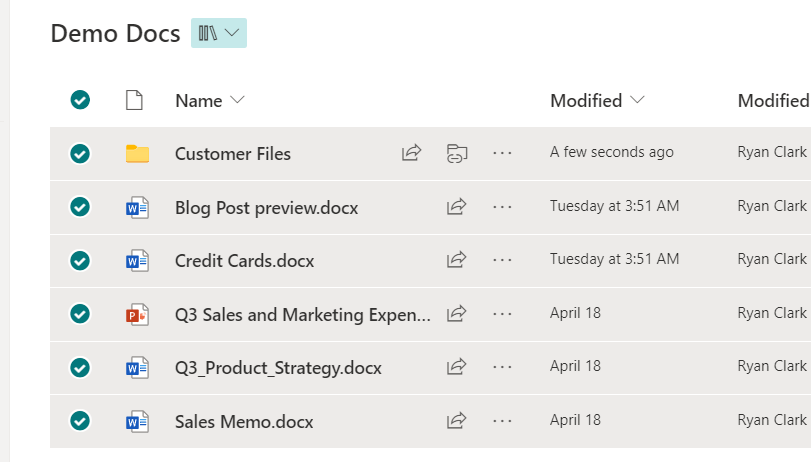The image size is (811, 462).
Task: Click 'April 18' for Q3_Product_Strategy.docx
Action: pyautogui.click(x=575, y=366)
